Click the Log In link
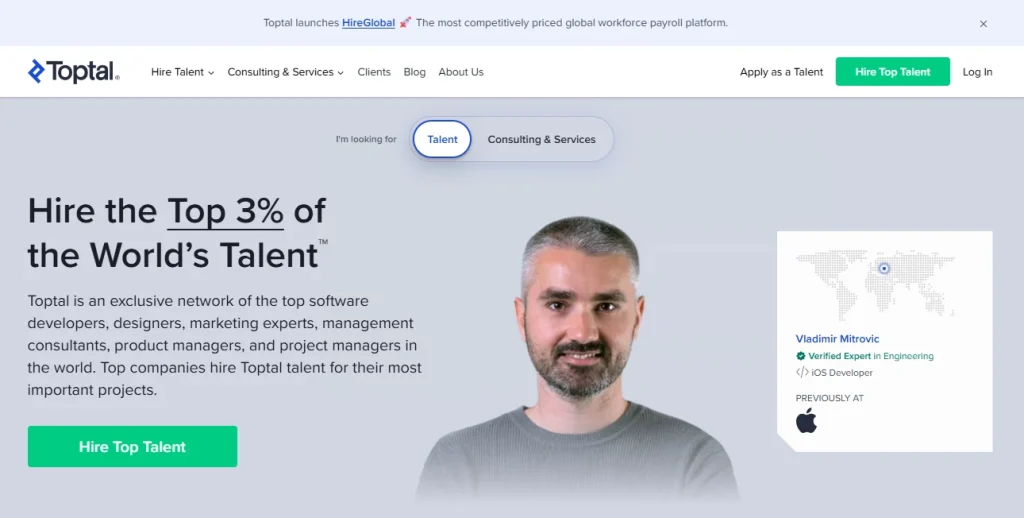The width and height of the screenshot is (1024, 518). [x=977, y=72]
